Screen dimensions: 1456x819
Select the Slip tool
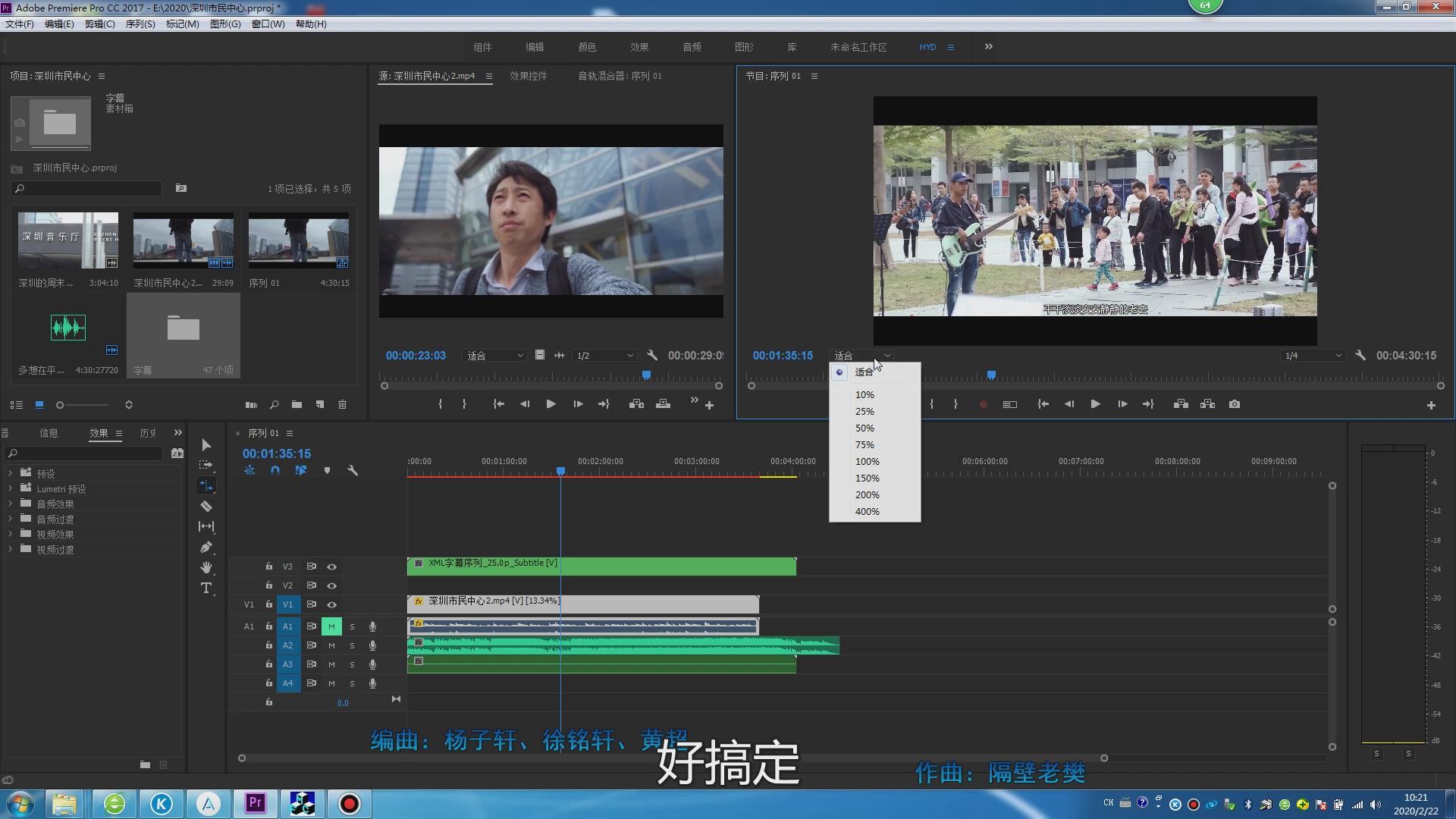(x=206, y=526)
